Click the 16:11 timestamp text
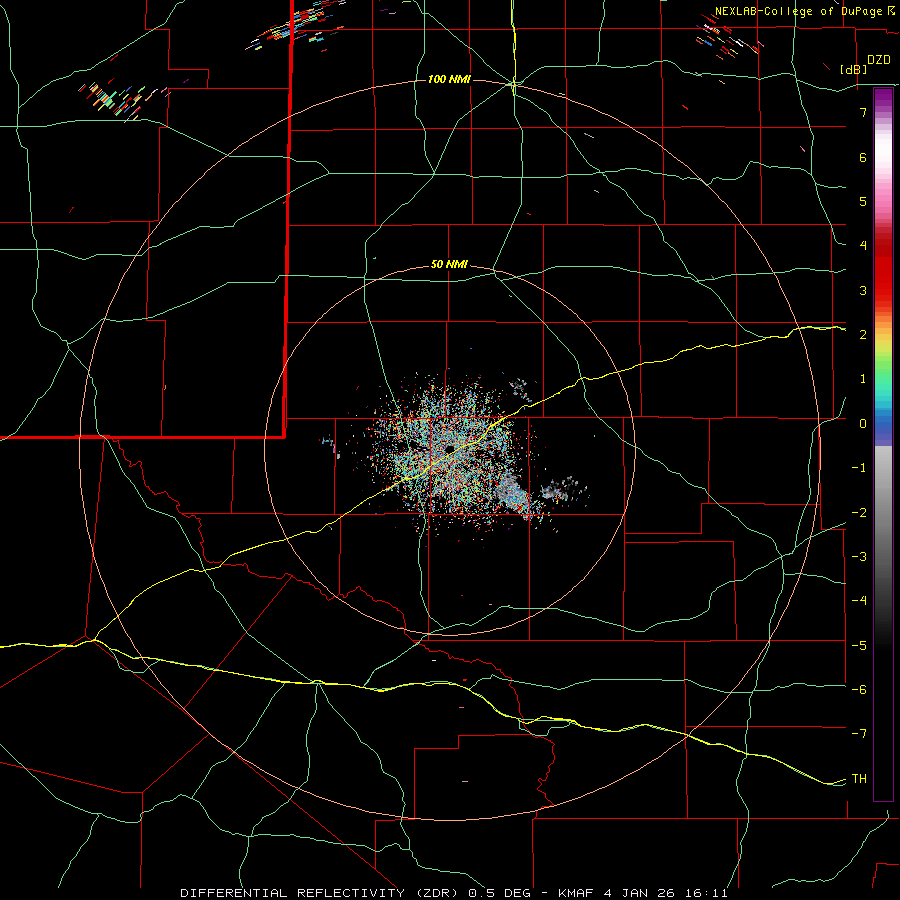The height and width of the screenshot is (900, 900). (705, 893)
